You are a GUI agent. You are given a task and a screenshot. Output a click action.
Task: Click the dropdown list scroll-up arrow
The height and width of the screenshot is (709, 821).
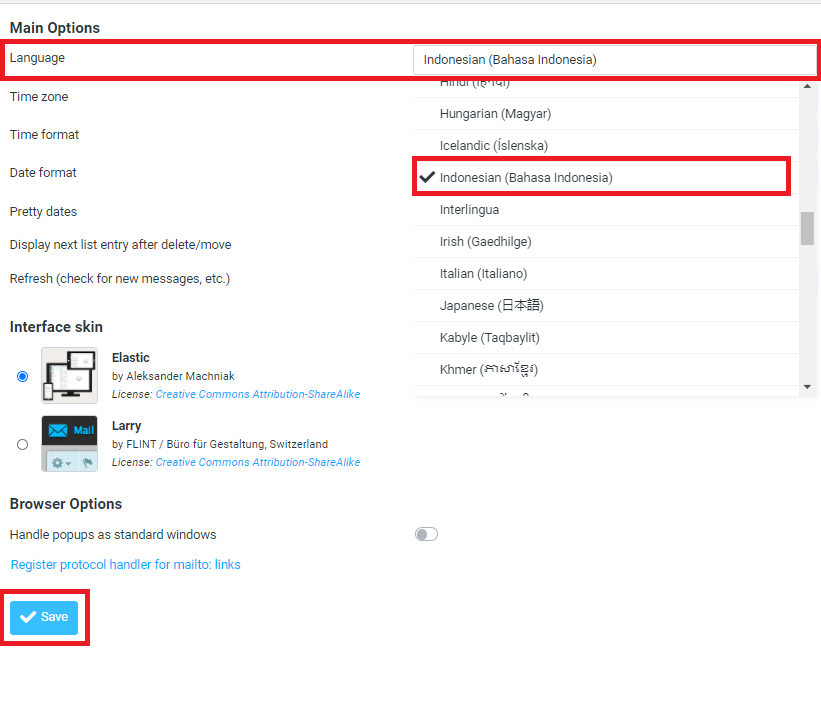807,87
